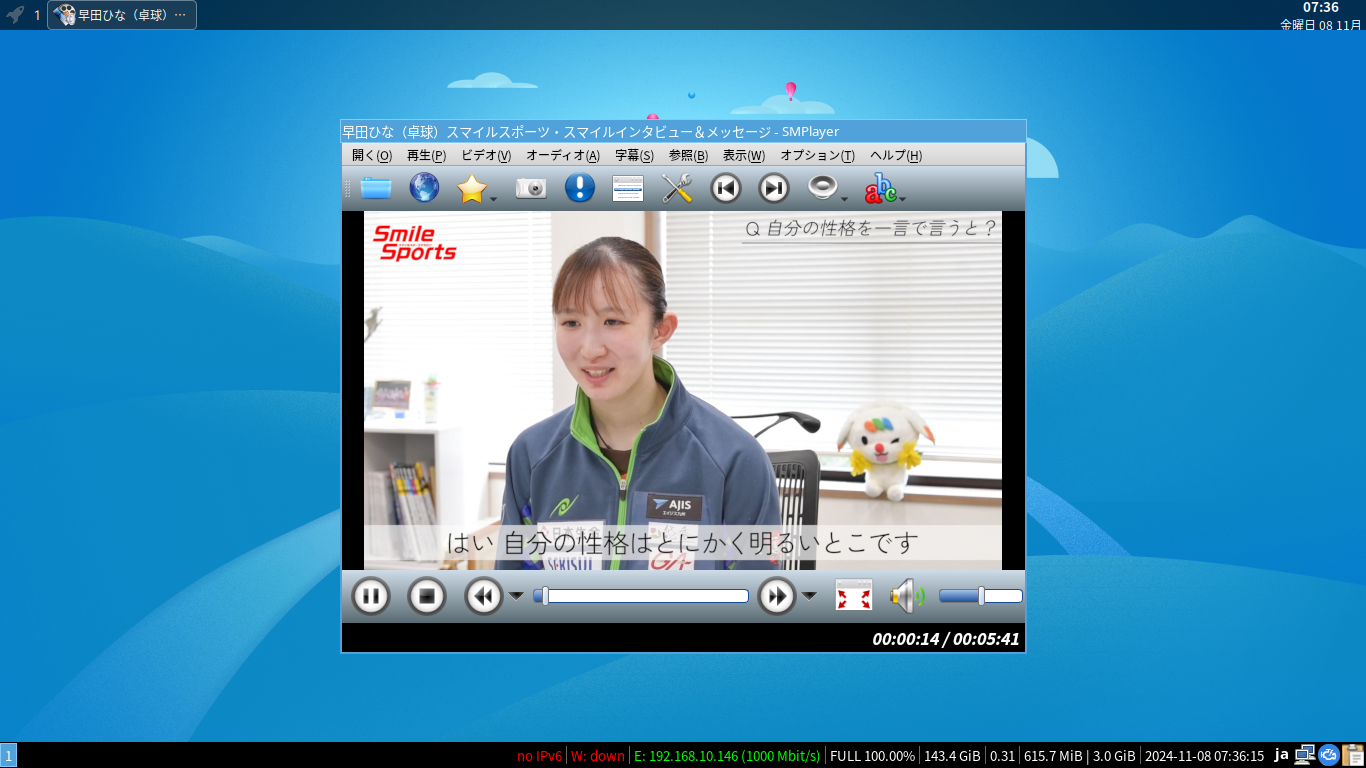Open the 参照(B) menu
This screenshot has height=768, width=1366.
pyautogui.click(x=688, y=155)
